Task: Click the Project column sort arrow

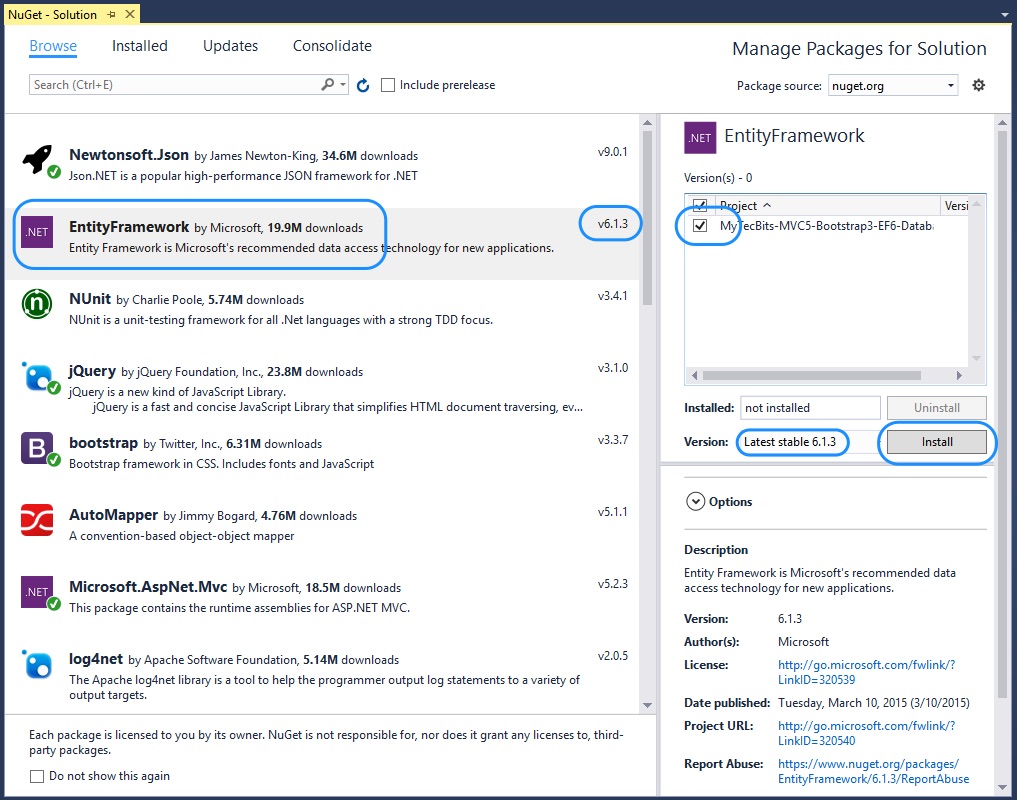Action: pos(767,205)
